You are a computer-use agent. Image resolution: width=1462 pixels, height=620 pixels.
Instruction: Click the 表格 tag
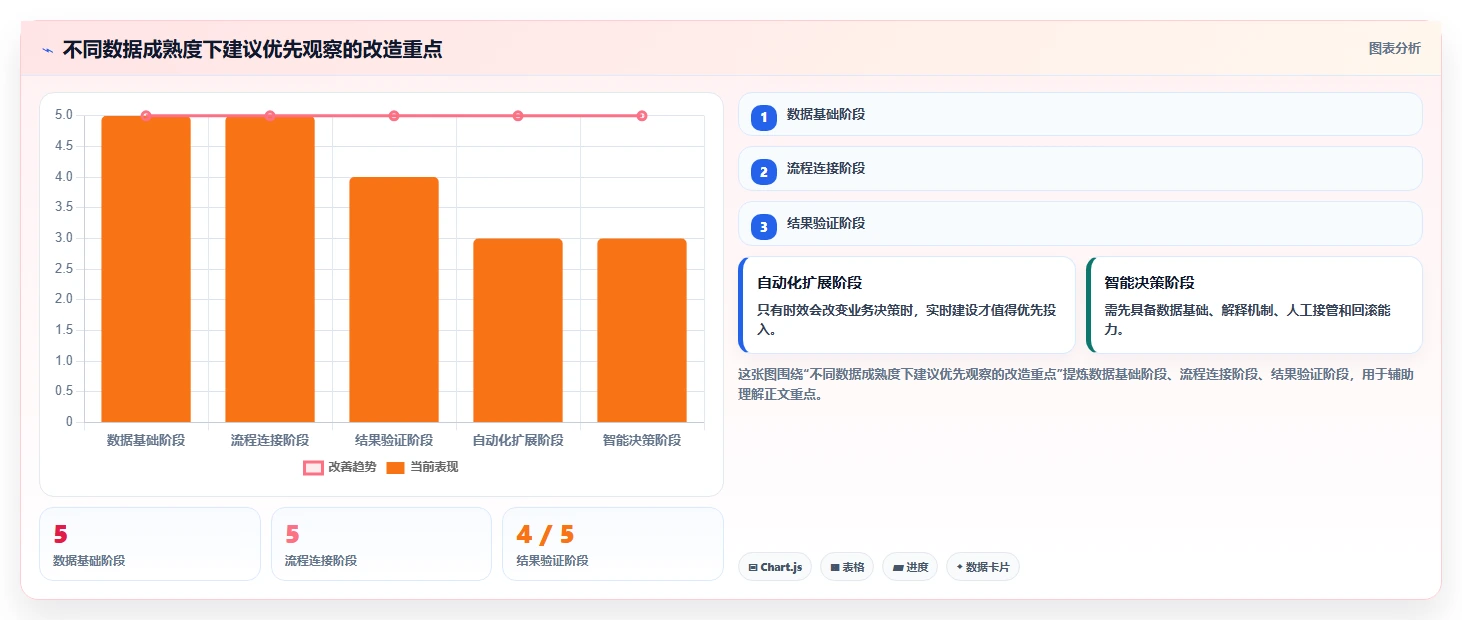pos(847,567)
